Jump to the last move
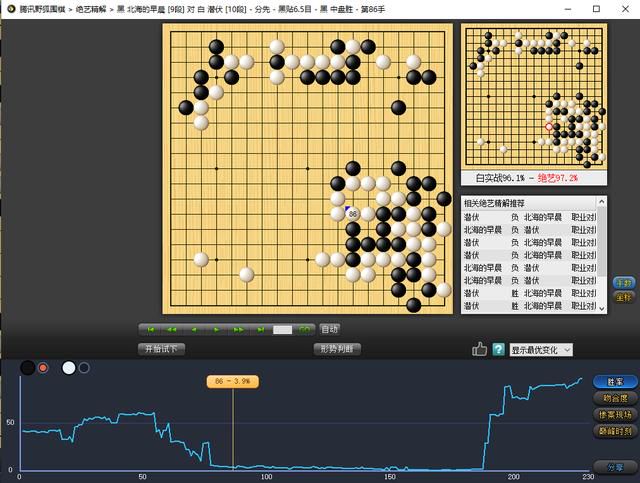Viewport: 640px width, 483px height. pos(260,329)
